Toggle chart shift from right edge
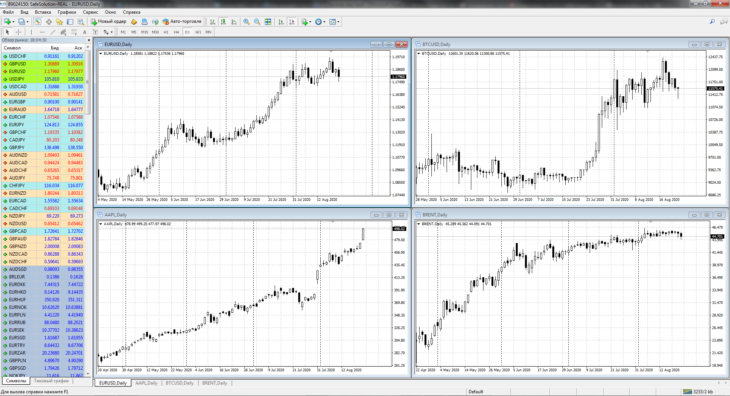 tap(292, 22)
